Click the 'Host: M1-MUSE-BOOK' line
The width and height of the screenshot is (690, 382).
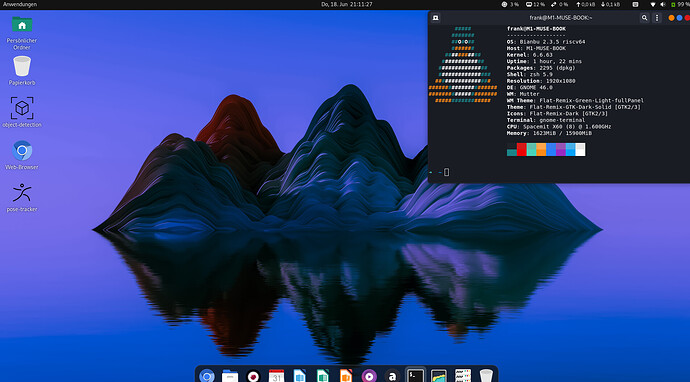tap(536, 48)
